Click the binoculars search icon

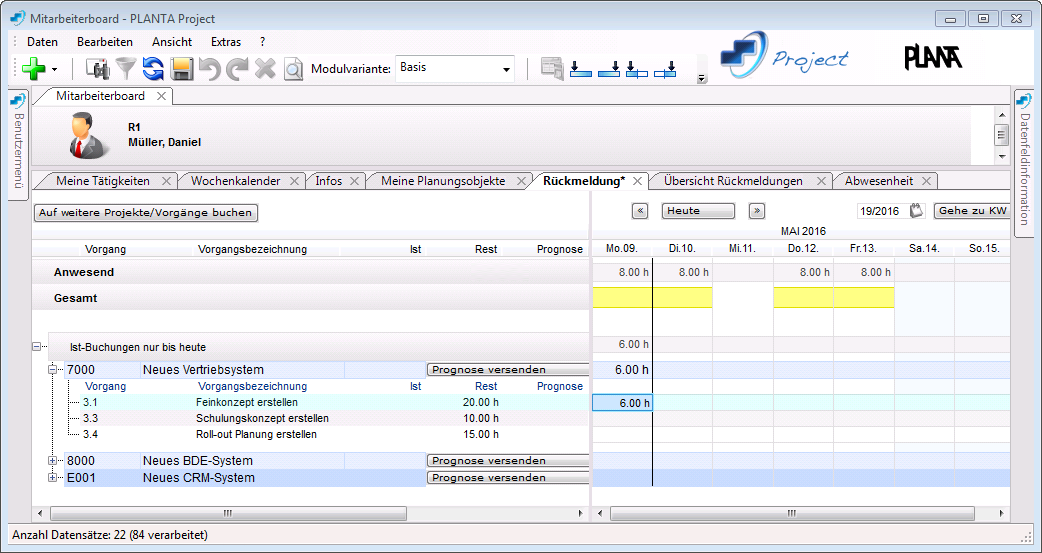(98, 68)
